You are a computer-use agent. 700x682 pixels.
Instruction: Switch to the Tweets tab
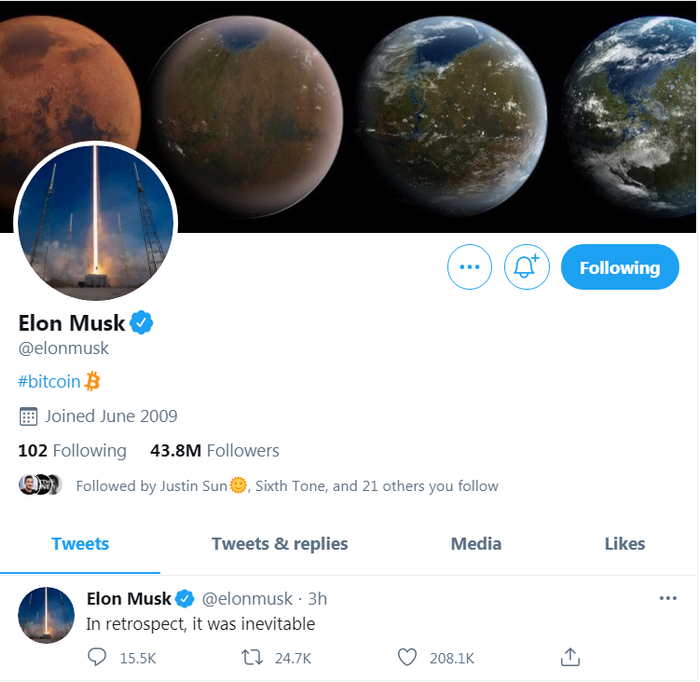pos(80,544)
